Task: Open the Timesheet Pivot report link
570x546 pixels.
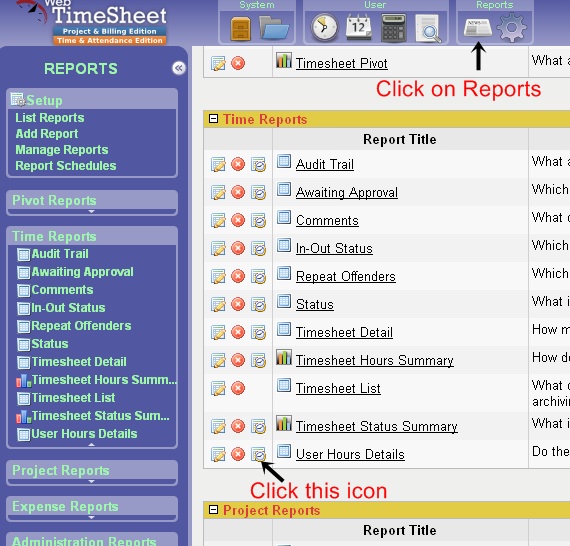Action: 341,63
